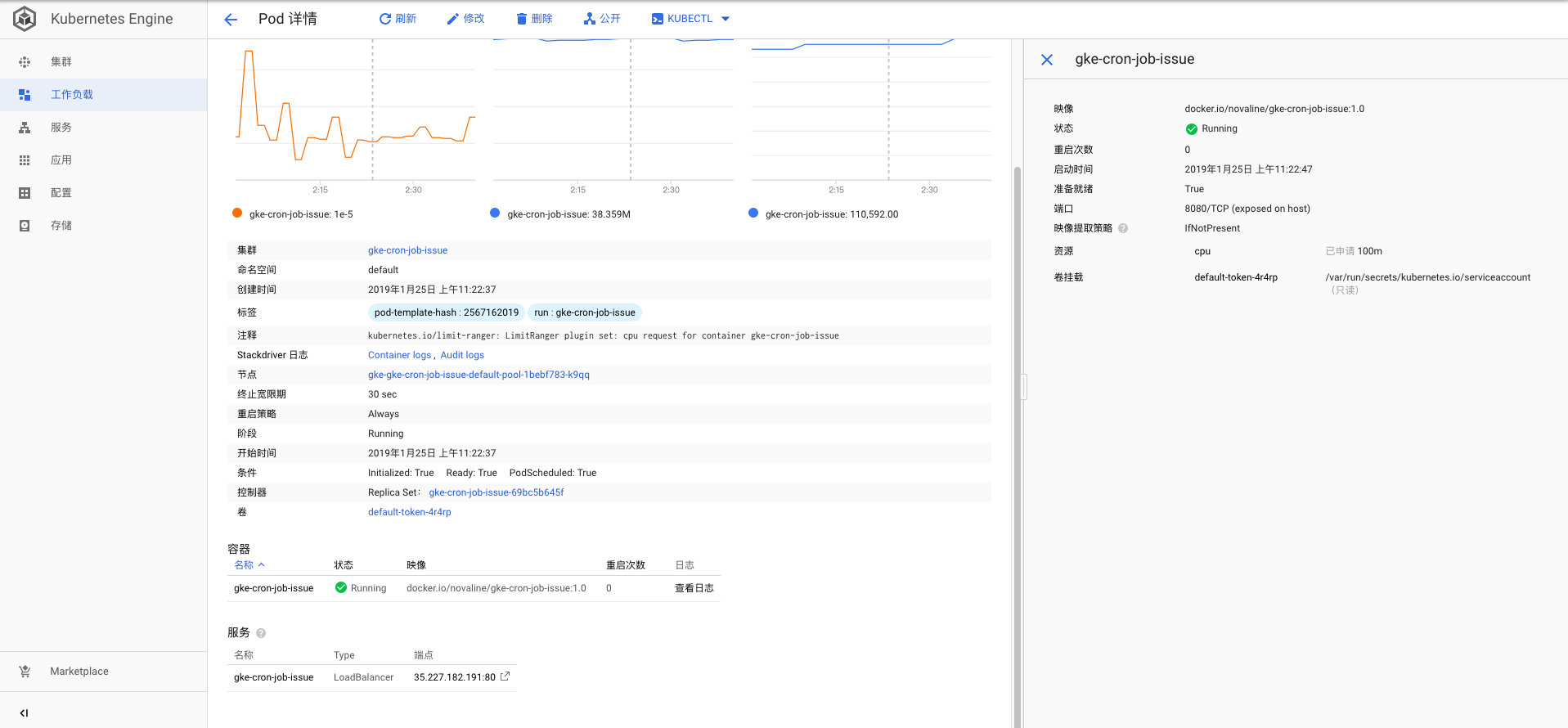1568x728 pixels.
Task: Close the gke-cron-job-issue side panel
Action: [x=1047, y=60]
